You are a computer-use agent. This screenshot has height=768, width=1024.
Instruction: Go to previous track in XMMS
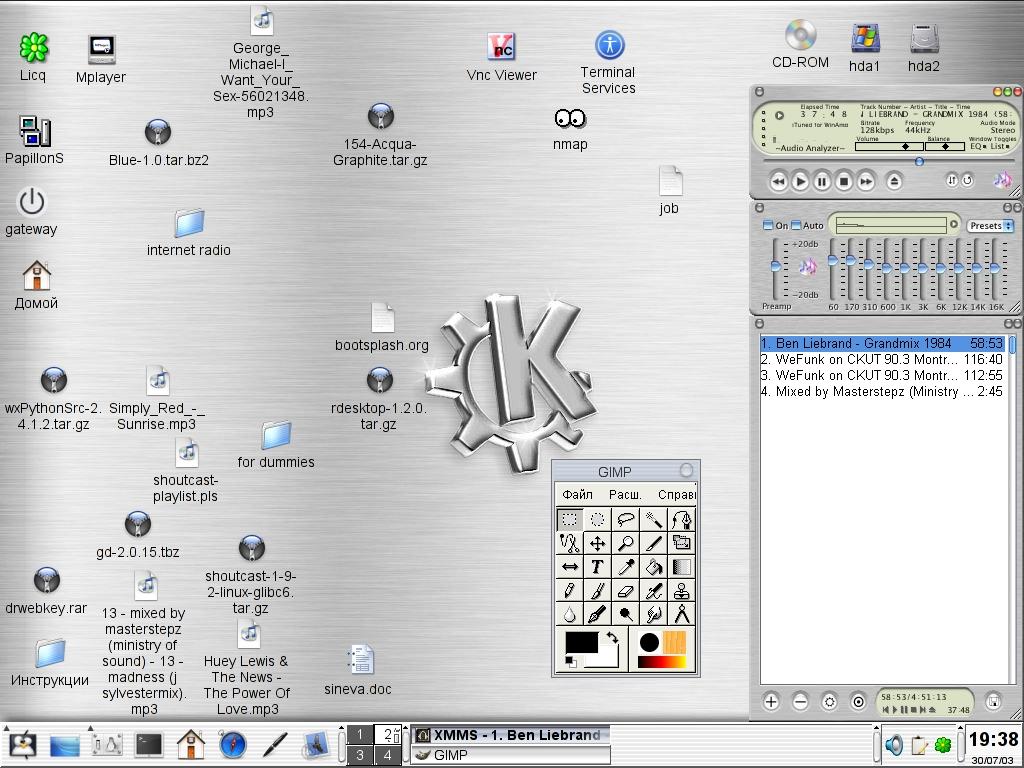click(778, 181)
